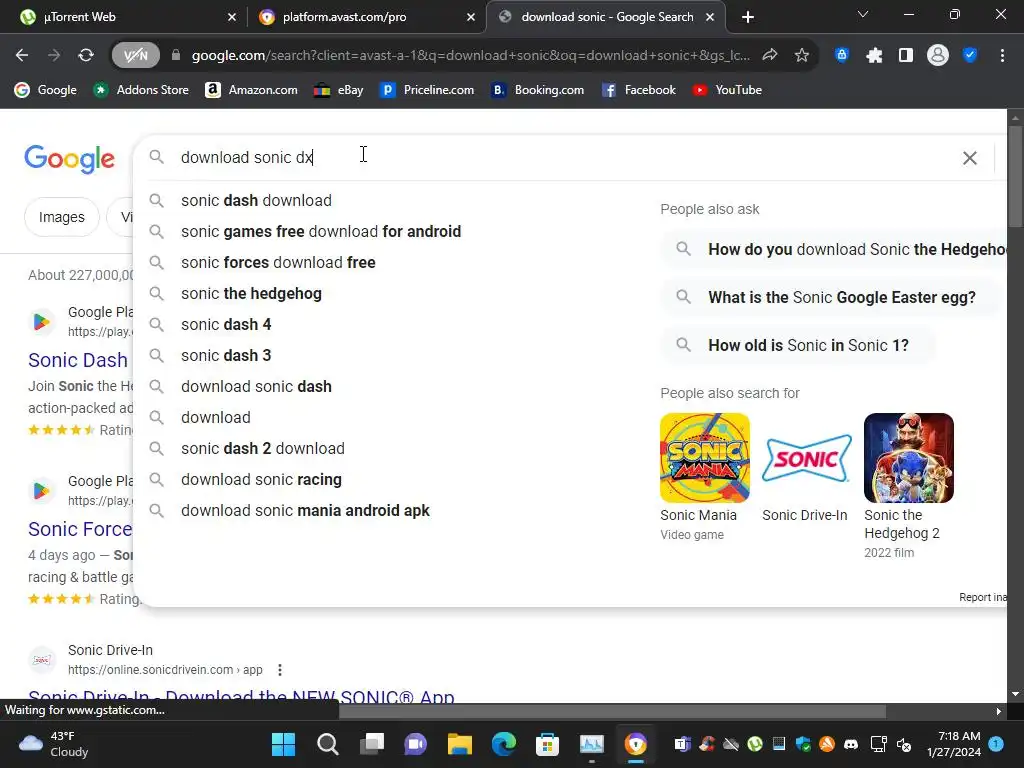Open Sonic the Hedgehog 2 film thumbnail

[908, 458]
